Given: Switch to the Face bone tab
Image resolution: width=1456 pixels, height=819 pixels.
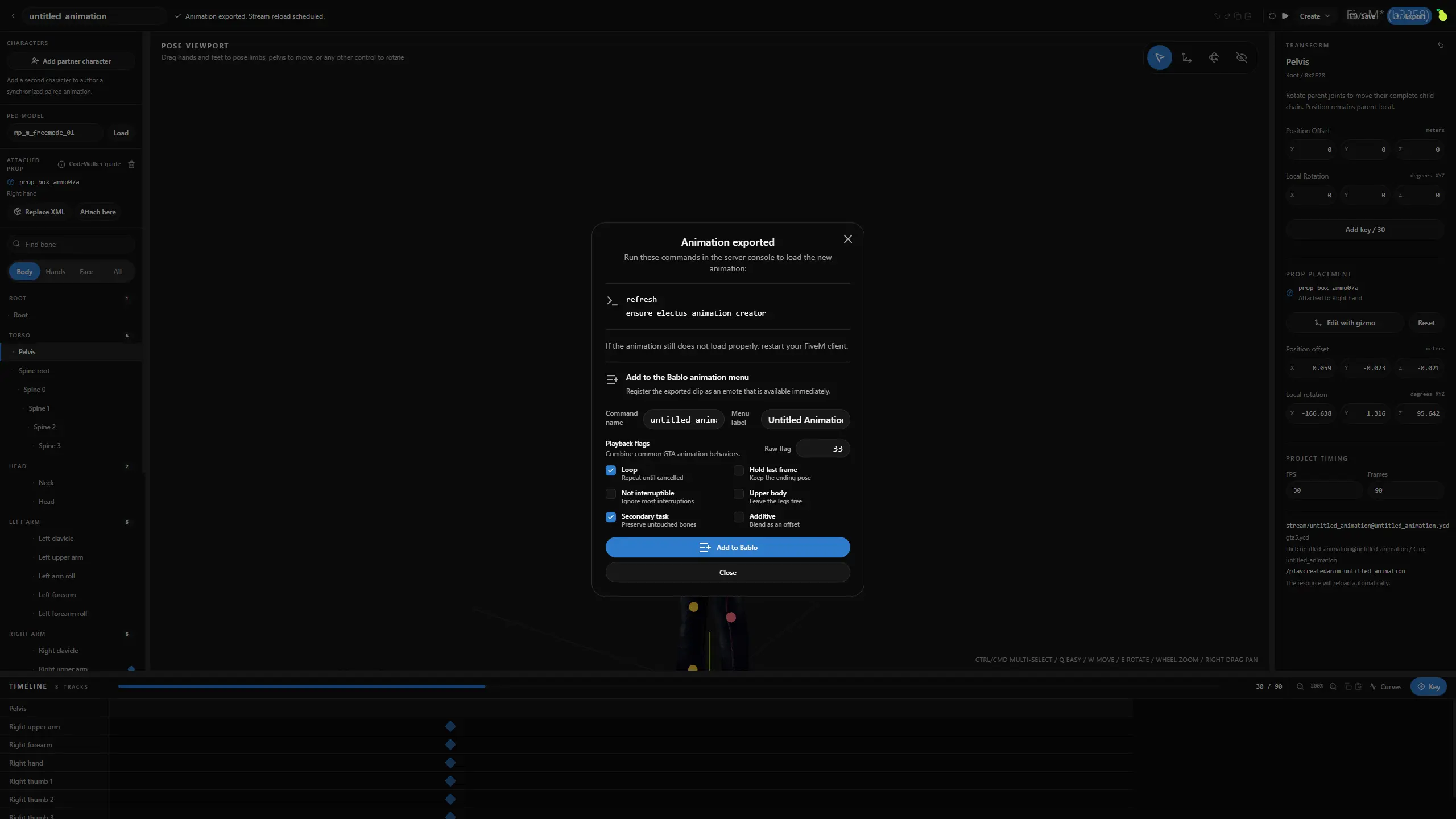Looking at the screenshot, I should [x=86, y=272].
